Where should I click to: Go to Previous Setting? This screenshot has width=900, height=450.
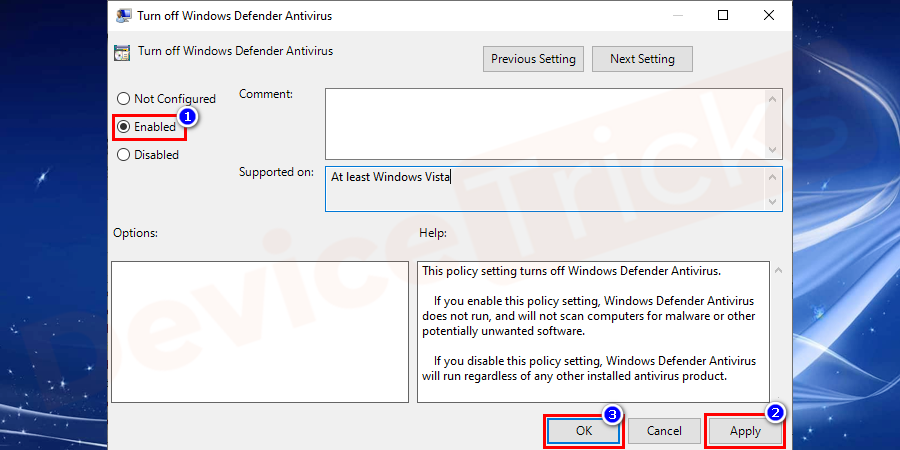tap(533, 59)
